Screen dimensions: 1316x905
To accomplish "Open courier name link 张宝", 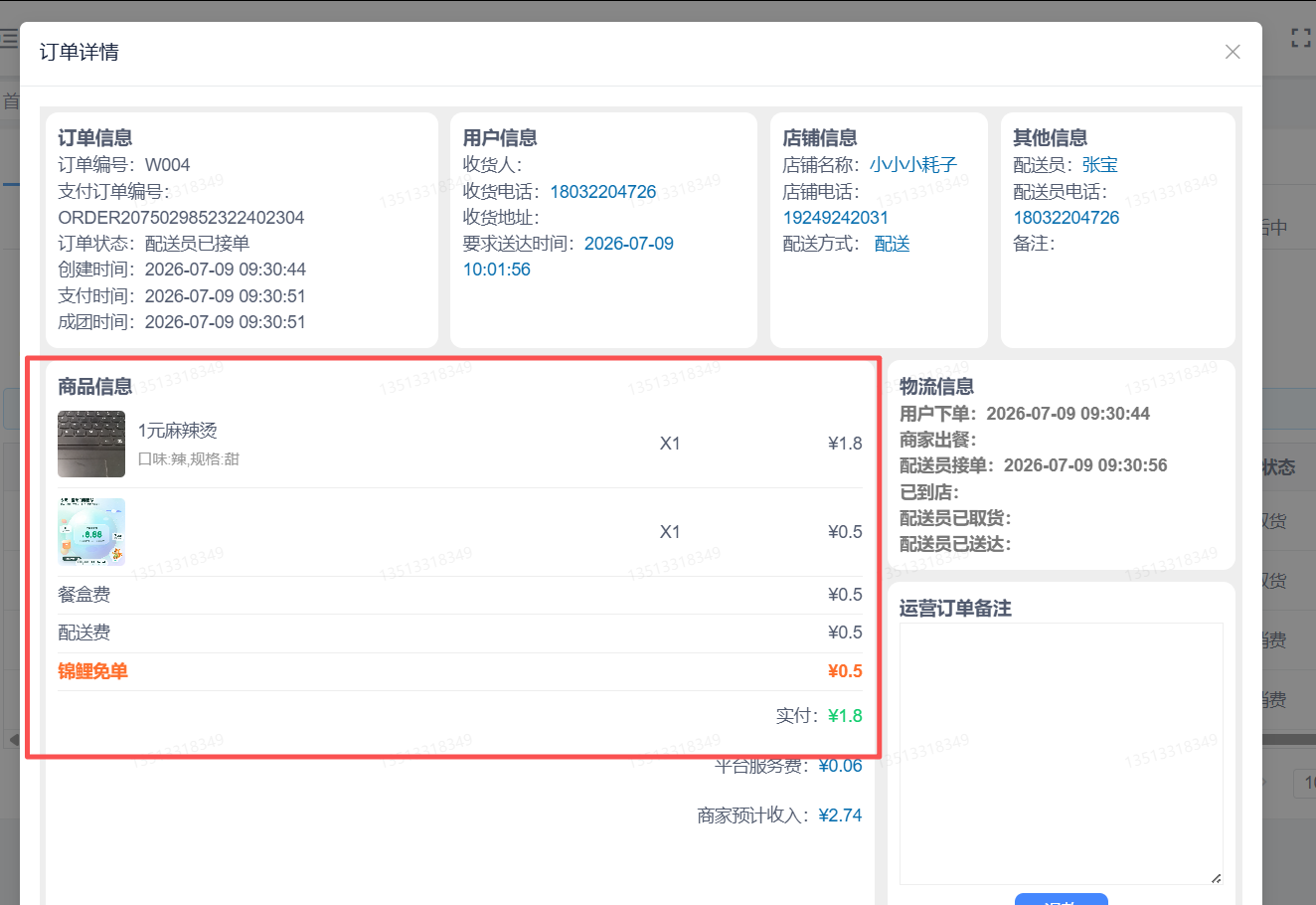I will [x=1100, y=165].
